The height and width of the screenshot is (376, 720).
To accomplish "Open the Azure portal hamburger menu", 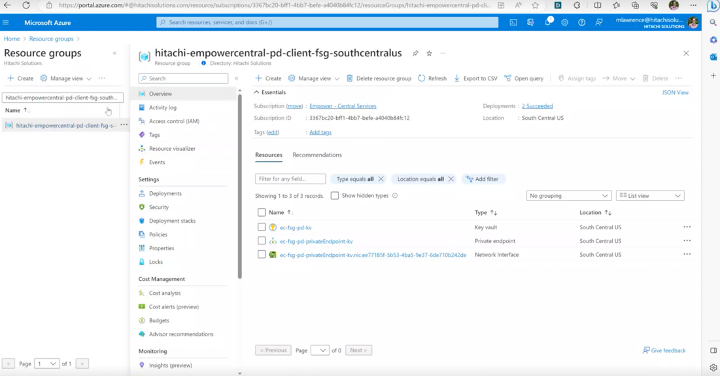I will pos(6,22).
